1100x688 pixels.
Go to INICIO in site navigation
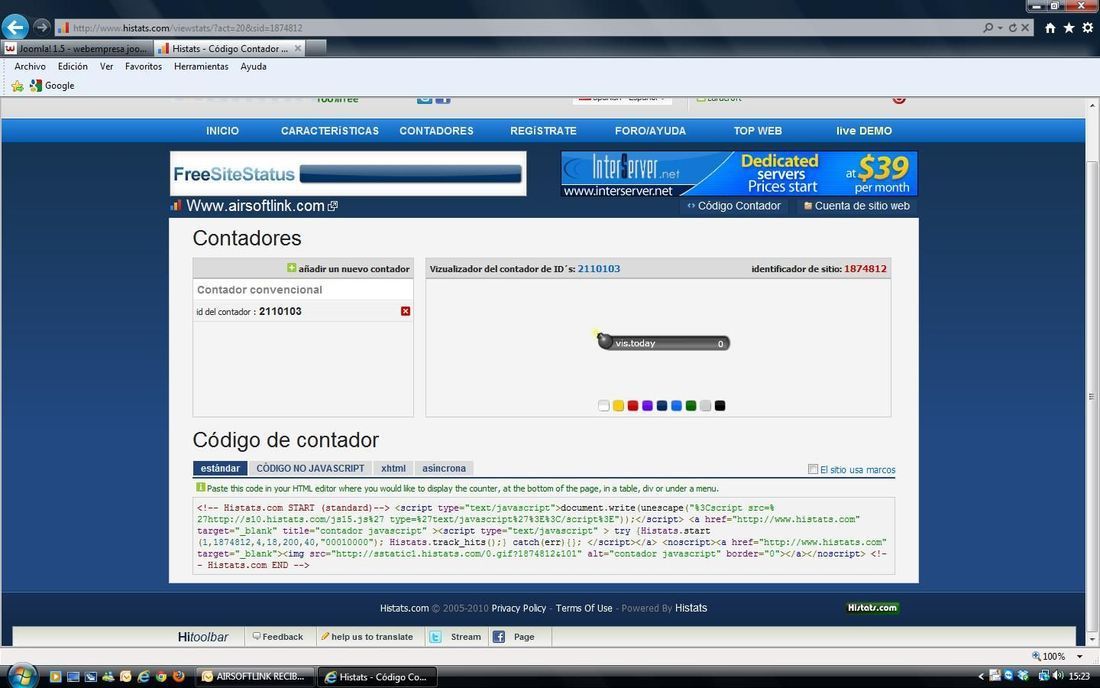[x=222, y=131]
